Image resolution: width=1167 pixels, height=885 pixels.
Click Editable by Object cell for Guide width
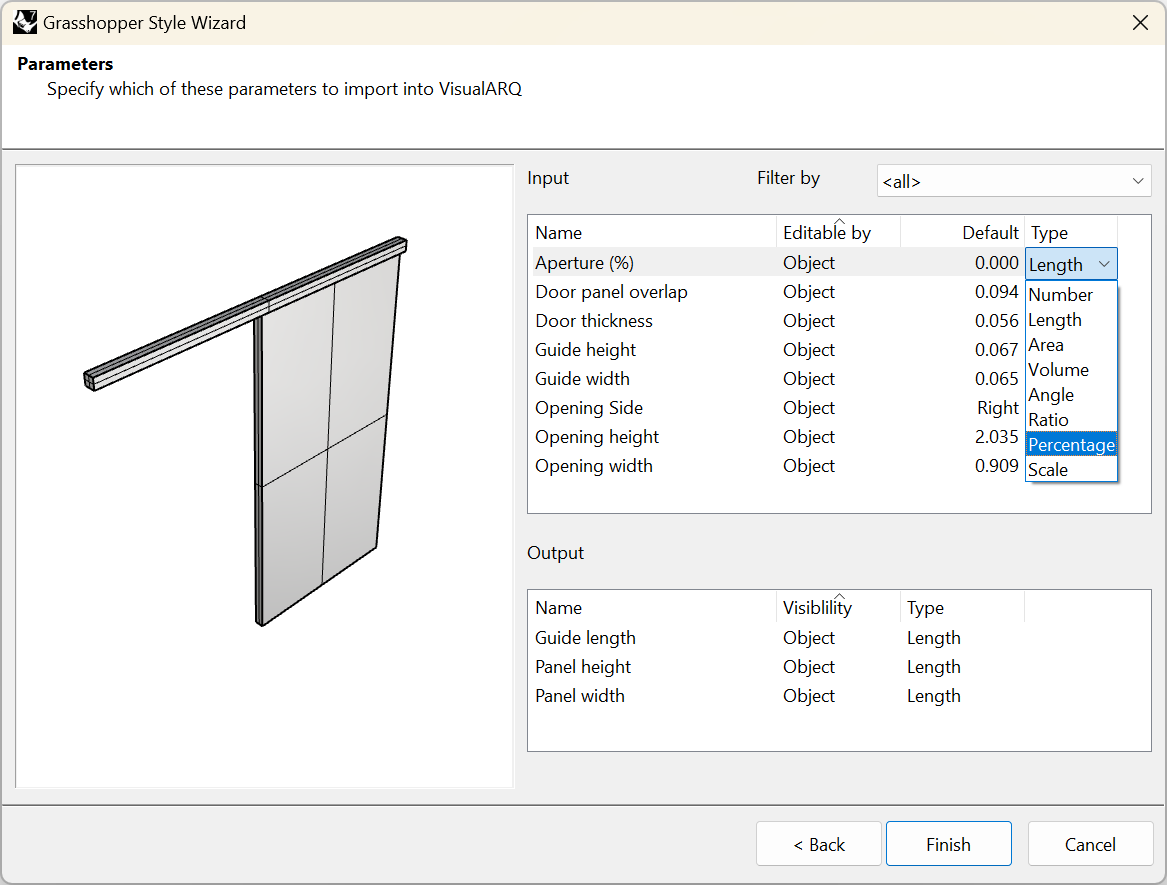click(808, 379)
